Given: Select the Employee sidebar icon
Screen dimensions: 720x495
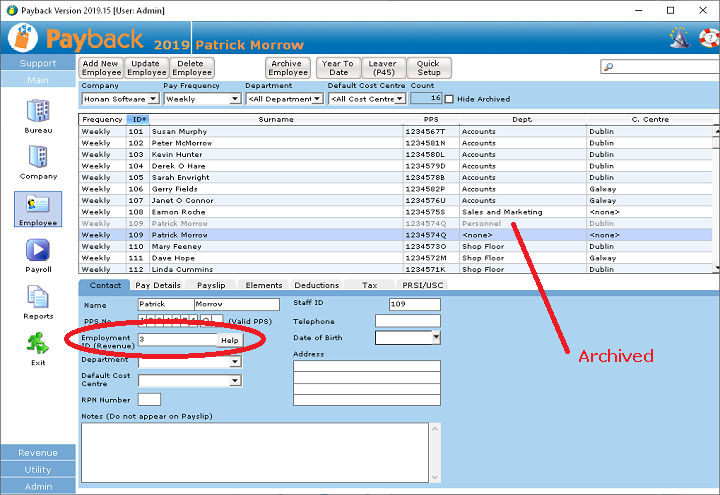Looking at the screenshot, I should coord(38,205).
